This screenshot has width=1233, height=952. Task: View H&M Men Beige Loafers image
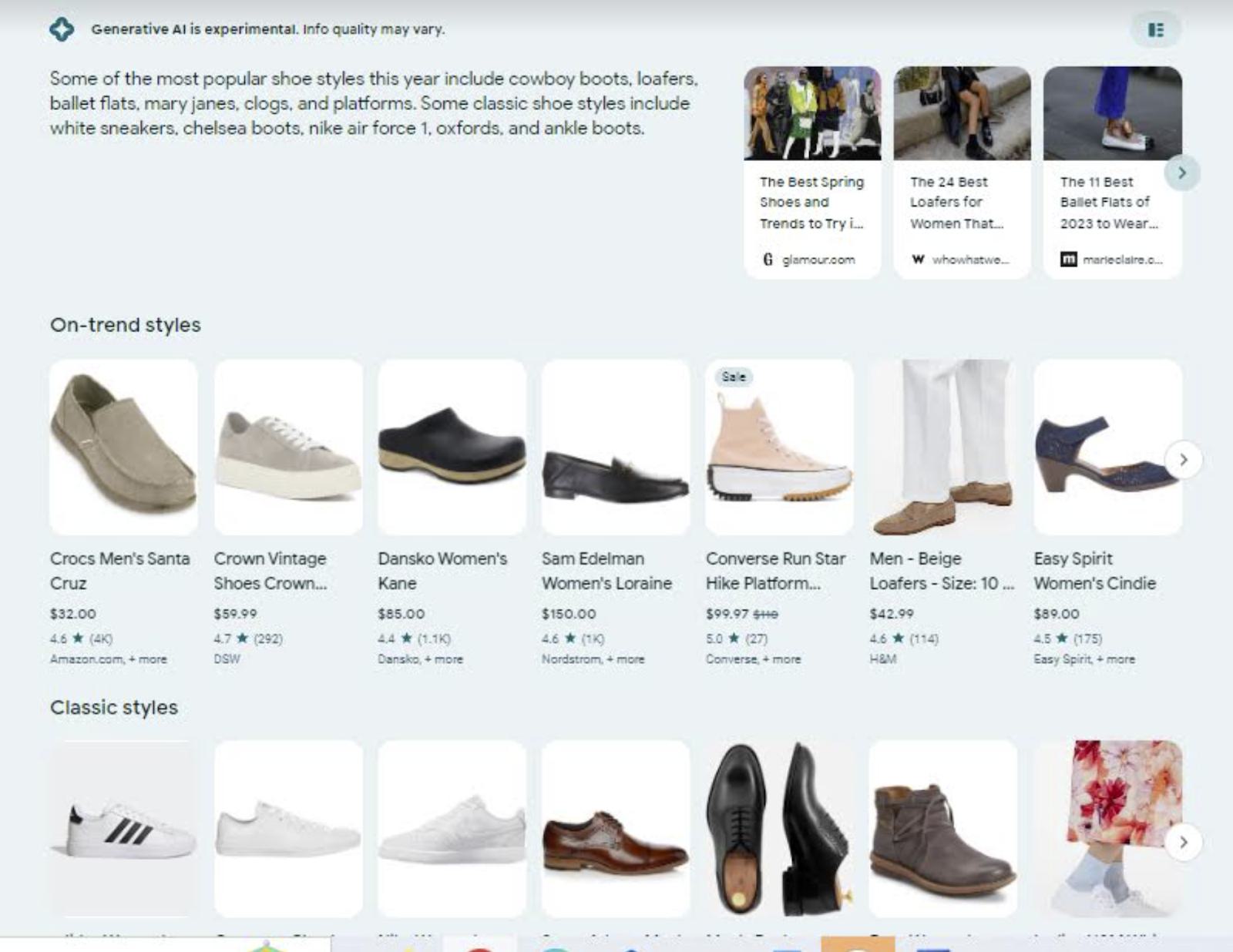[x=942, y=447]
